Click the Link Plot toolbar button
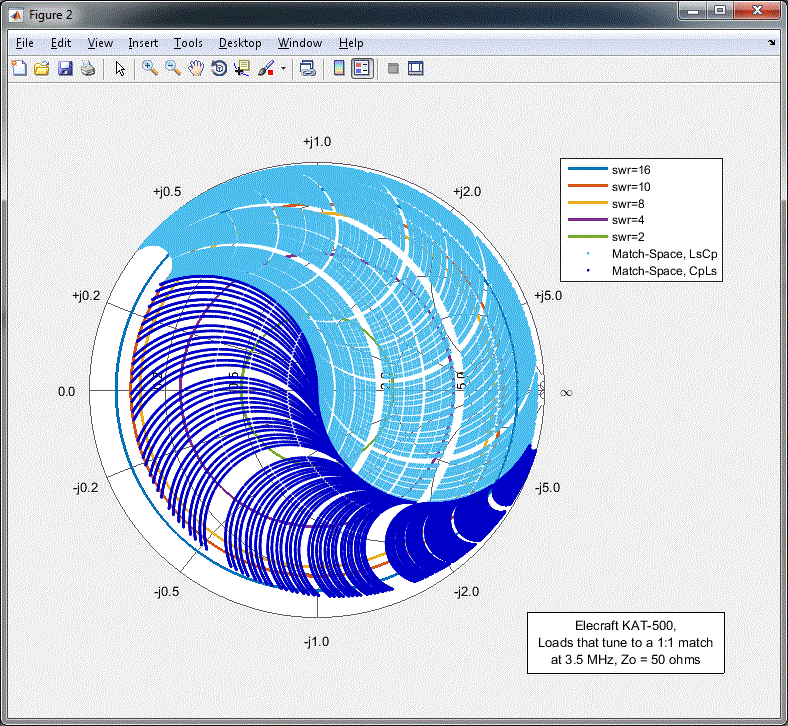The width and height of the screenshot is (788, 726). (308, 69)
